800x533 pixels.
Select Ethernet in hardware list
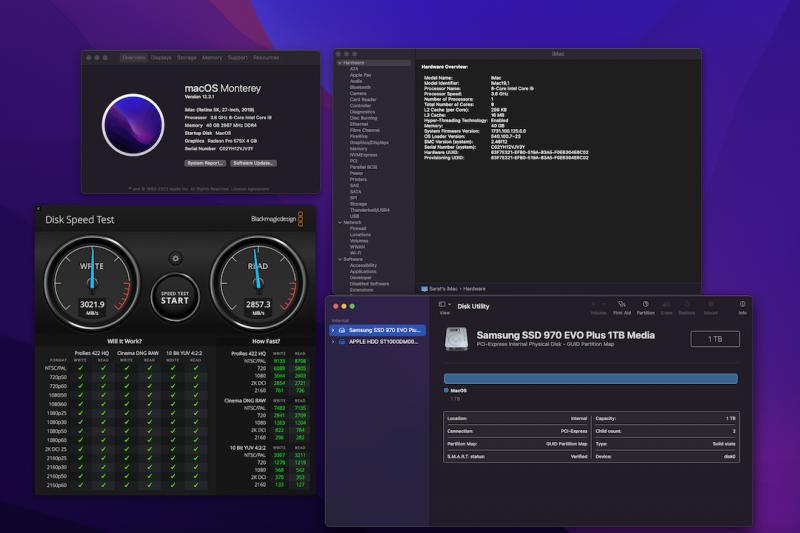(359, 124)
